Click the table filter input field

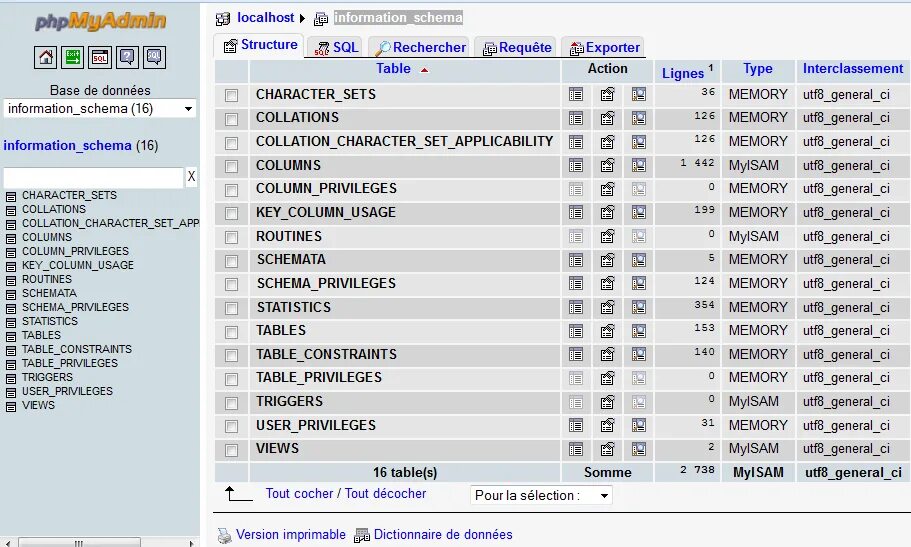pos(94,177)
